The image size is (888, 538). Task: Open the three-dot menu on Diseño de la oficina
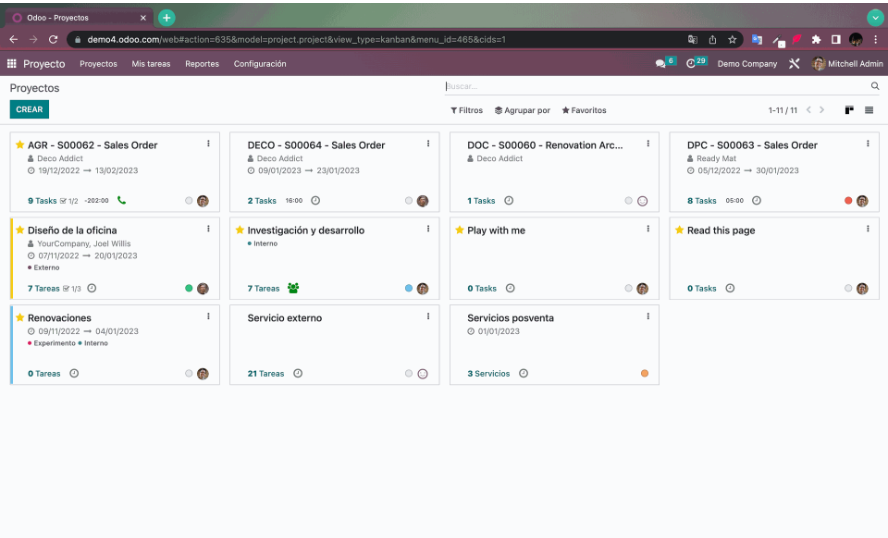(x=208, y=229)
